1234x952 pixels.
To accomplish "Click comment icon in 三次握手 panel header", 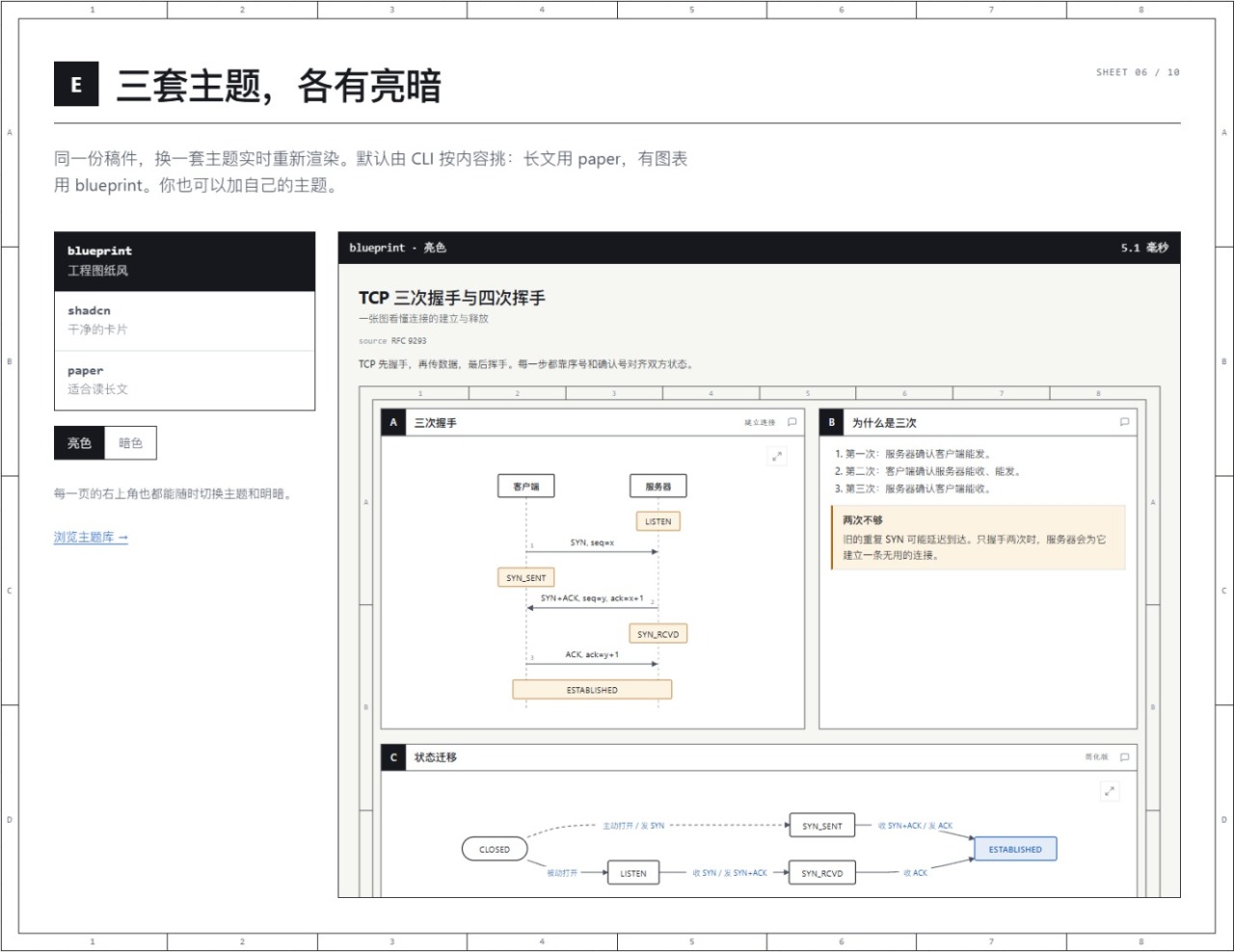I will pos(792,422).
